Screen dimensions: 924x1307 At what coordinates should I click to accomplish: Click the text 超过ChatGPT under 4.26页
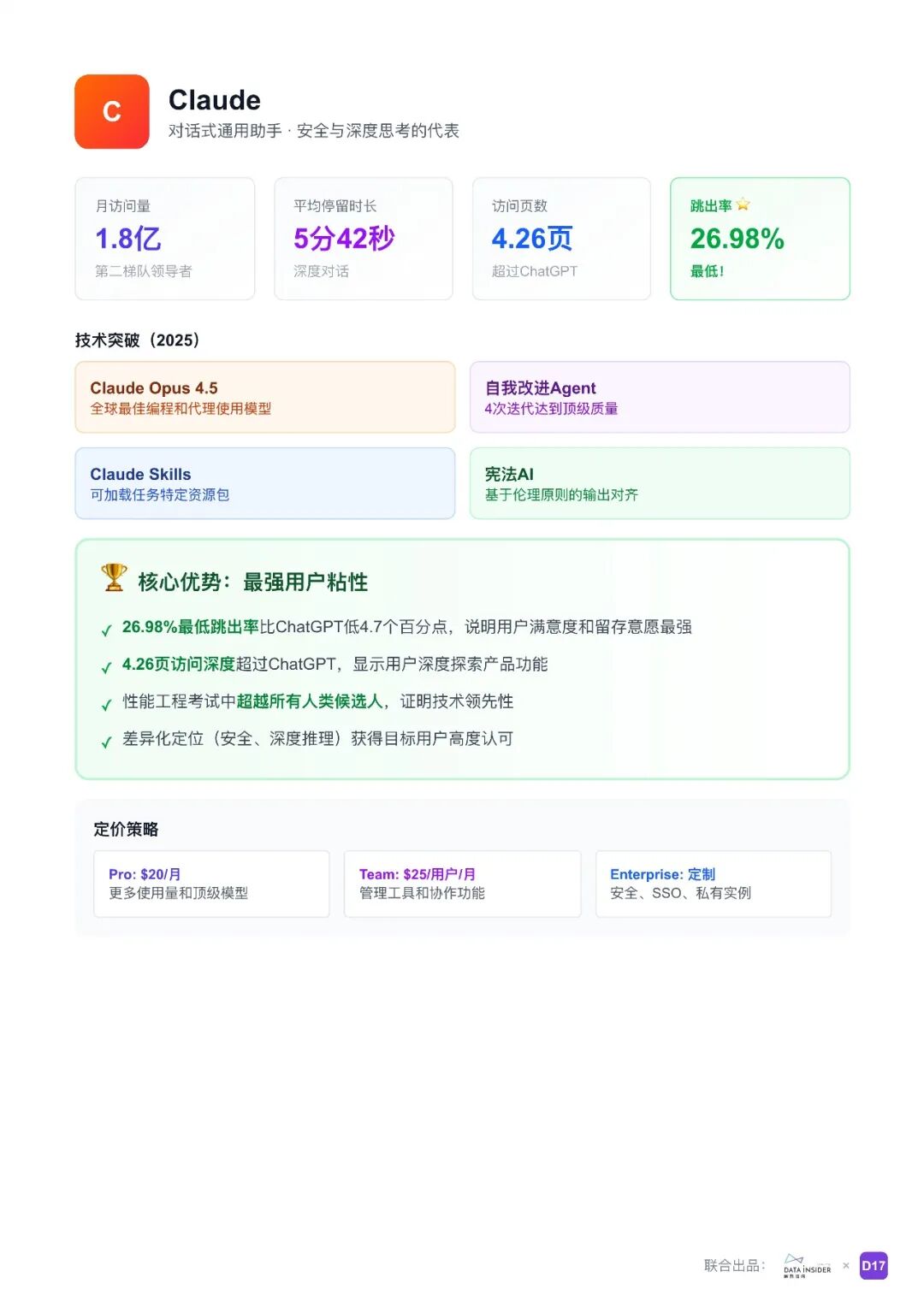(535, 271)
